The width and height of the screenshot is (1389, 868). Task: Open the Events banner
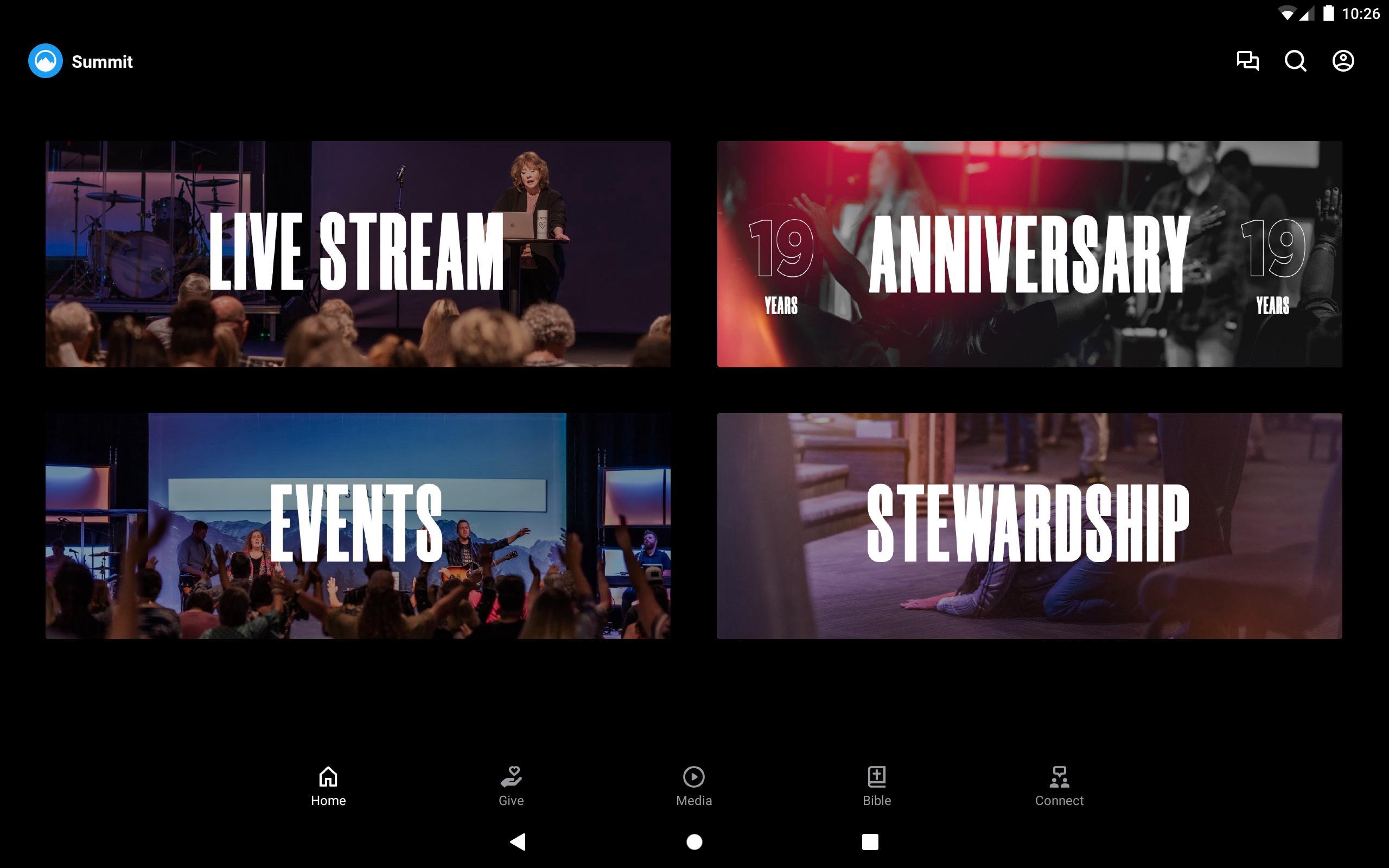coord(358,525)
